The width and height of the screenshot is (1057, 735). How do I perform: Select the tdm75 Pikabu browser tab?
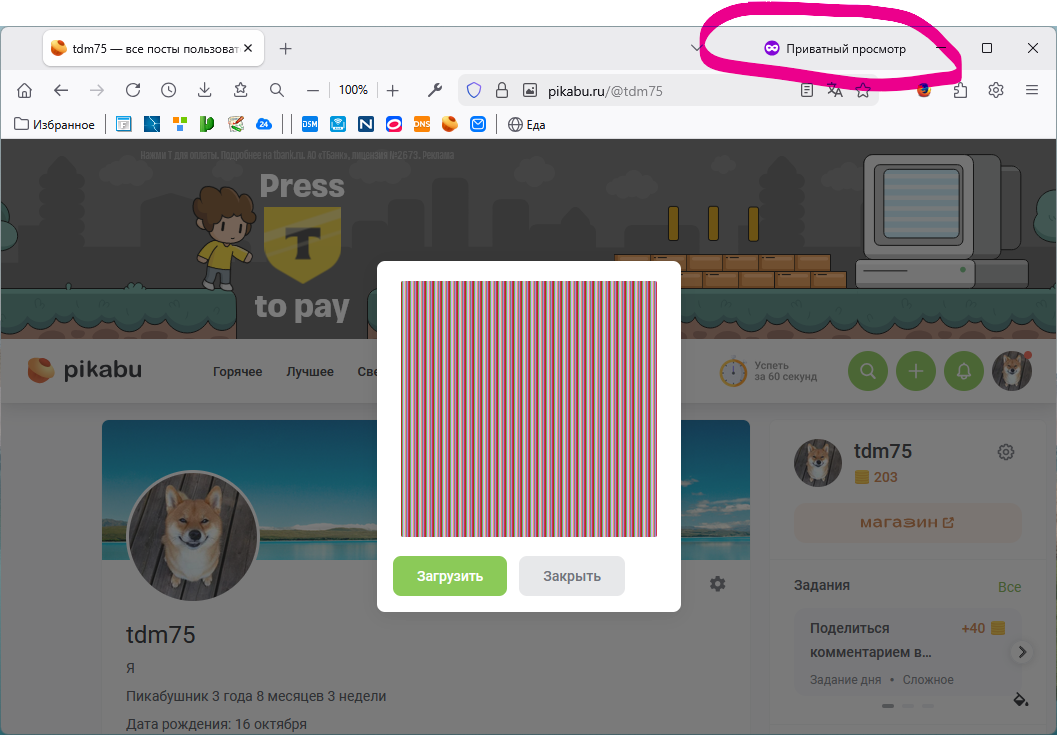pos(150,48)
